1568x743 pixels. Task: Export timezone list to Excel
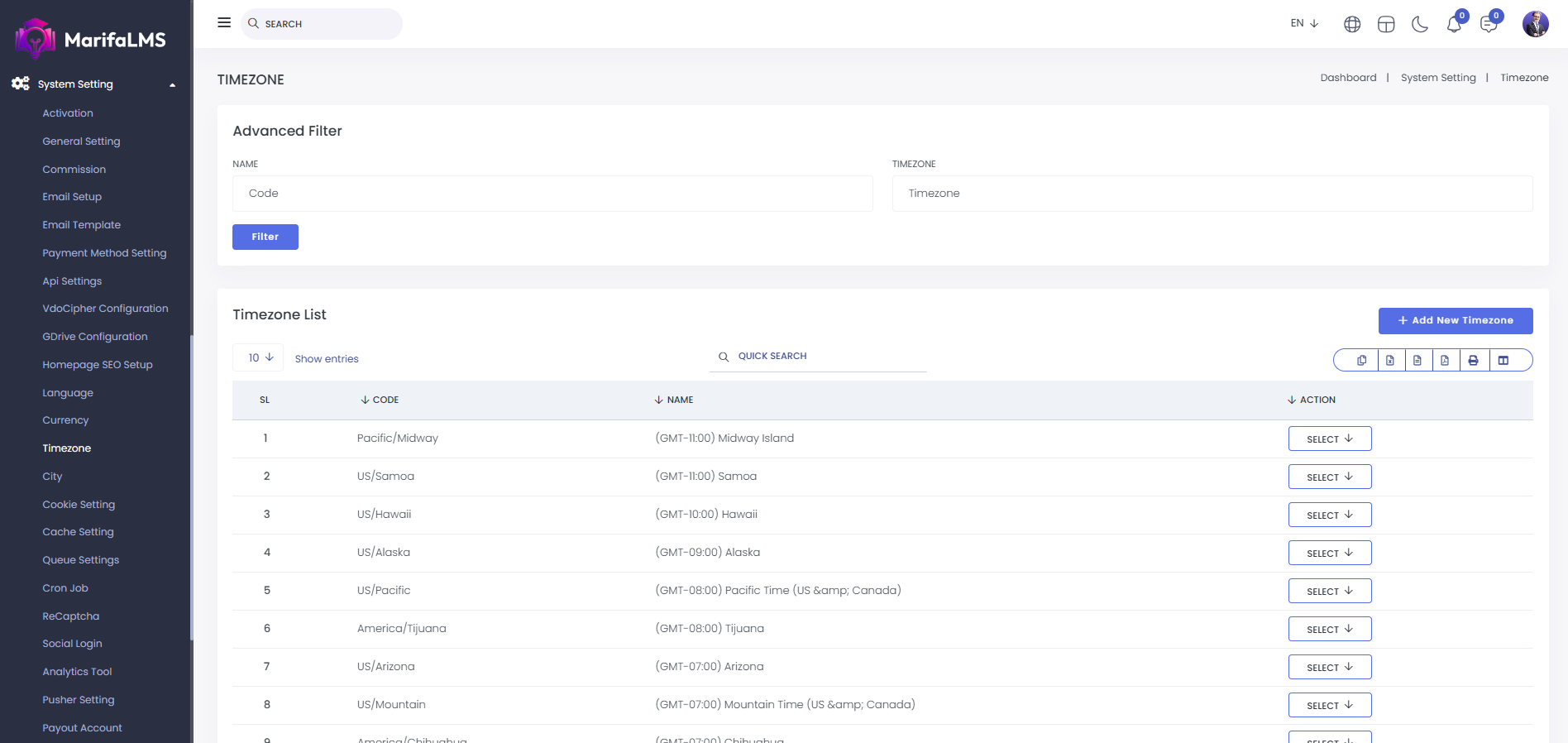(x=1390, y=360)
